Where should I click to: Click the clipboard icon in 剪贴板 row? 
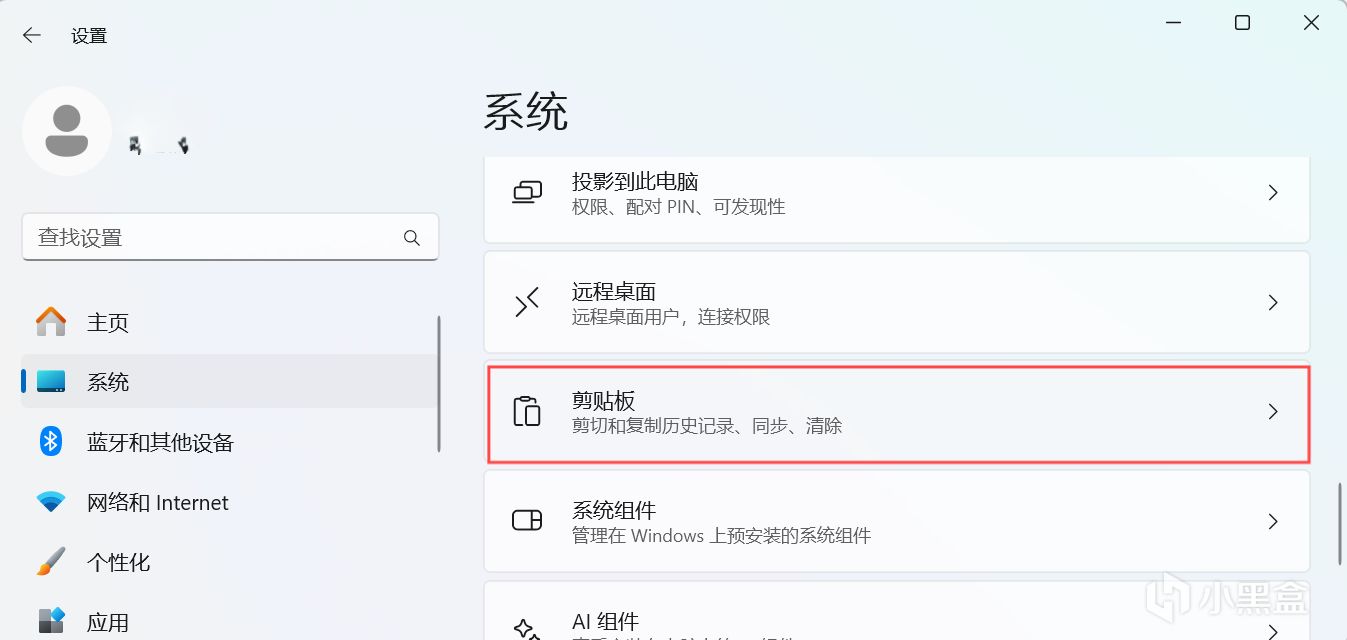(x=527, y=412)
